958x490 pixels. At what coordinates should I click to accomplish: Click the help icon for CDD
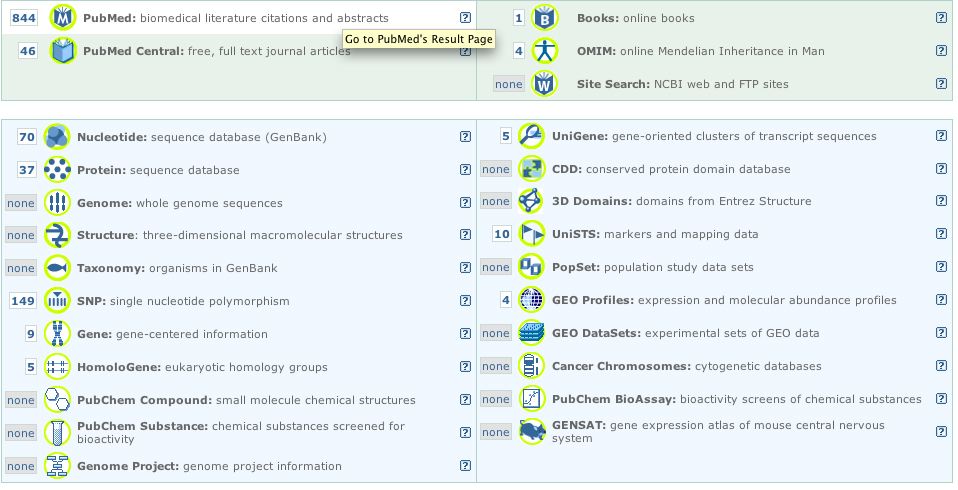click(942, 169)
